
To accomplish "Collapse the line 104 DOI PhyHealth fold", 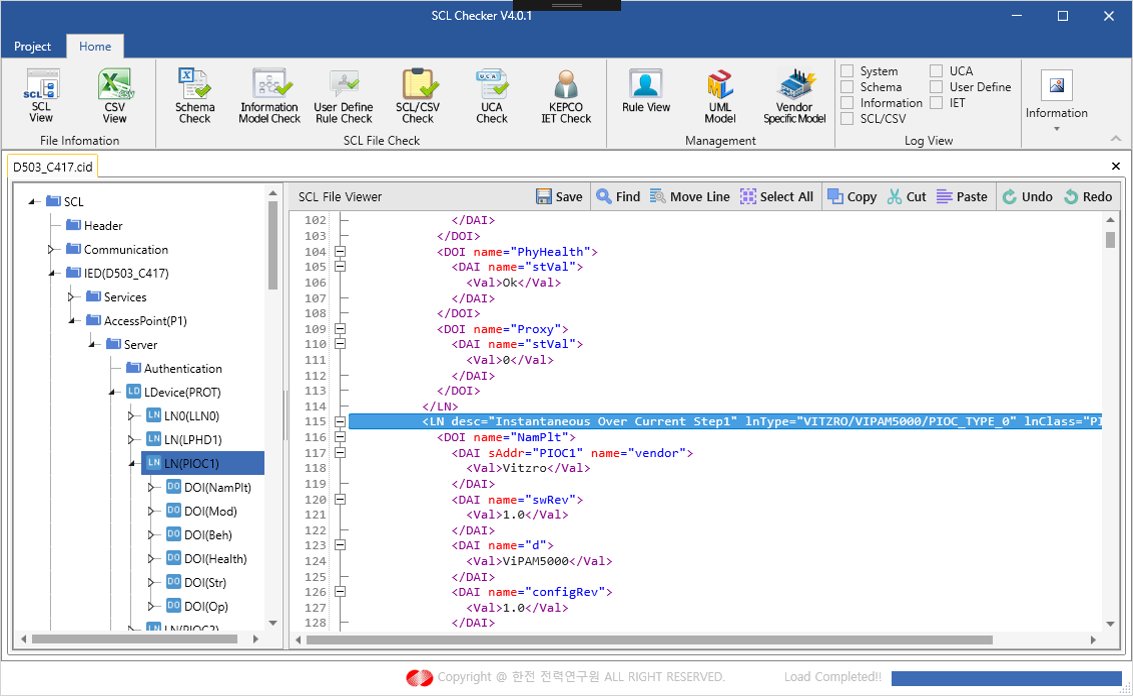I will tap(340, 252).
